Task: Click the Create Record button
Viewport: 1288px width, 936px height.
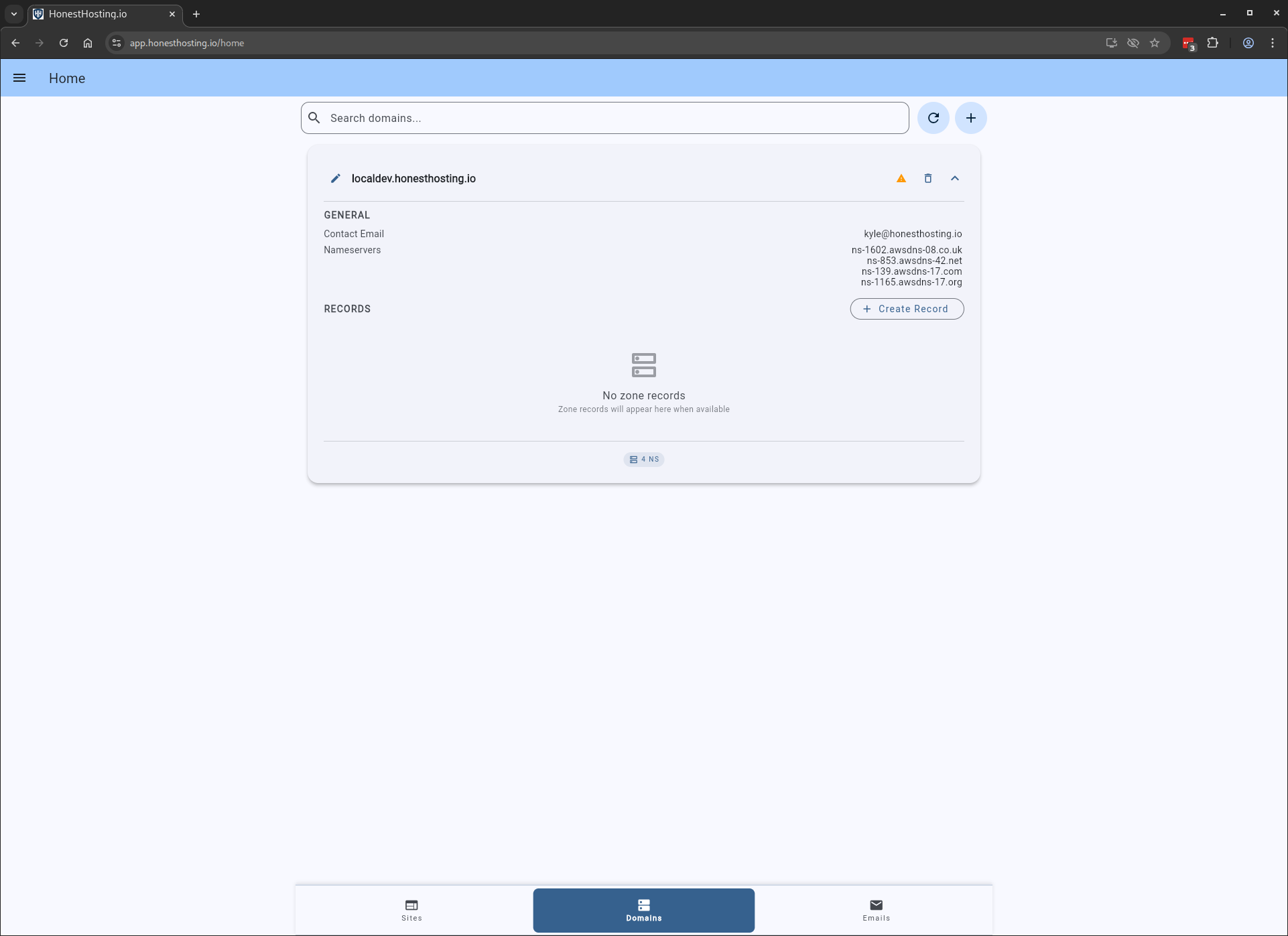Action: tap(907, 309)
